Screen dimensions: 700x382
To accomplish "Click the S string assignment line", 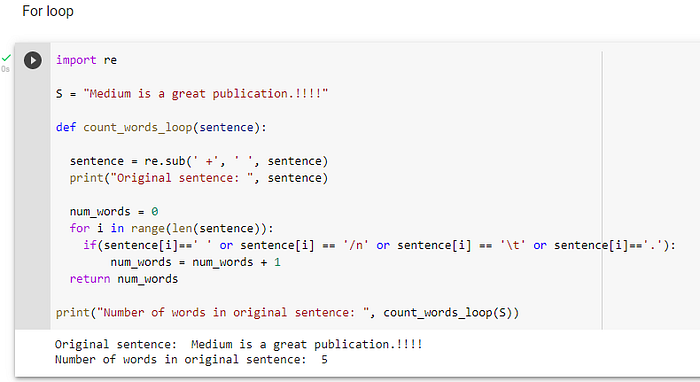I will coord(192,94).
